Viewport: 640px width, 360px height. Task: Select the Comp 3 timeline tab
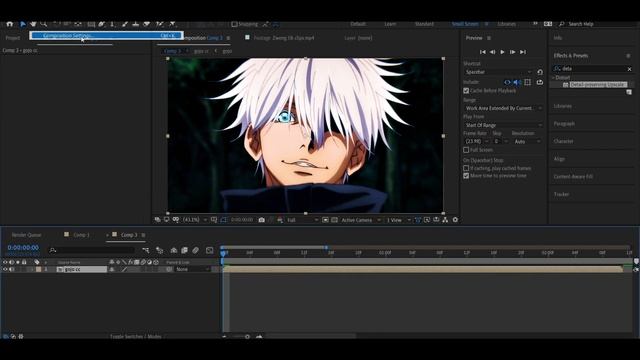coord(129,235)
